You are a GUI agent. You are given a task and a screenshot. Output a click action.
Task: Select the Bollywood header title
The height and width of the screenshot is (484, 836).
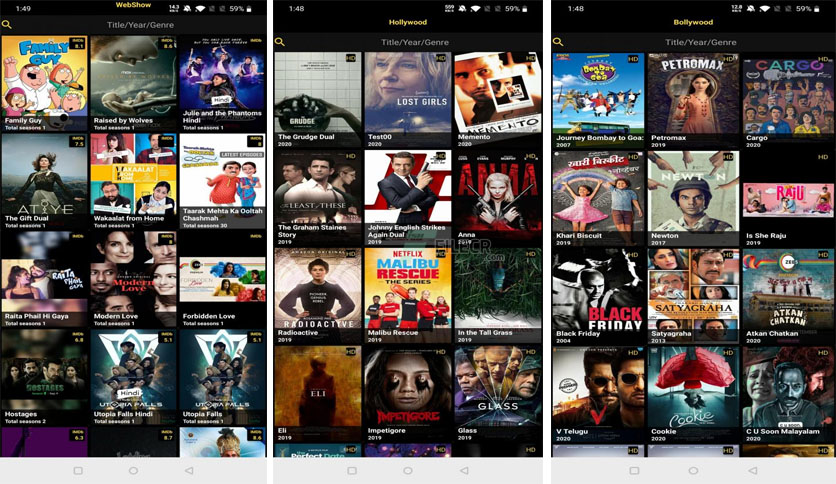pyautogui.click(x=693, y=22)
